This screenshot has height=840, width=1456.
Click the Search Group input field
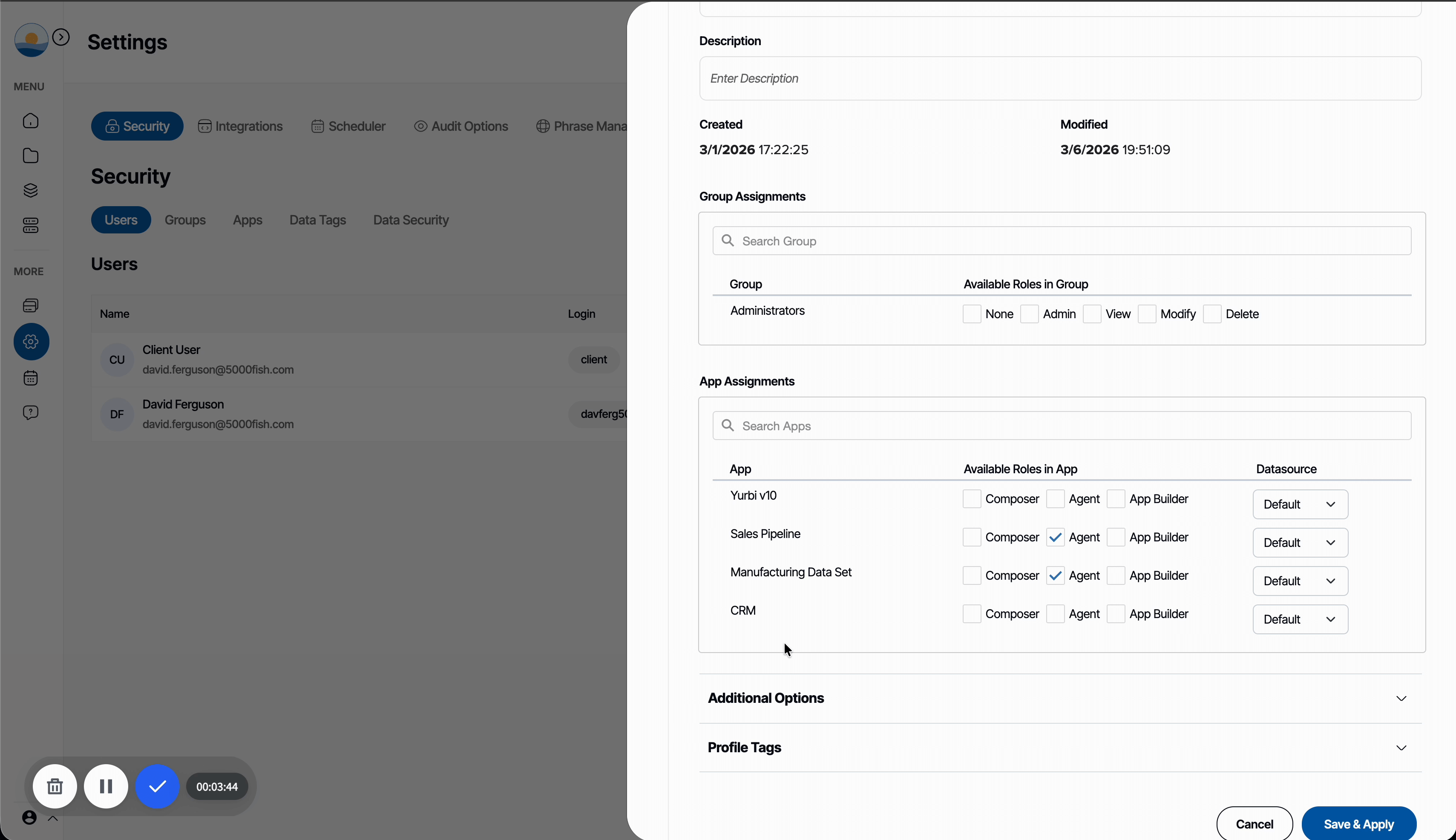tap(1062, 241)
